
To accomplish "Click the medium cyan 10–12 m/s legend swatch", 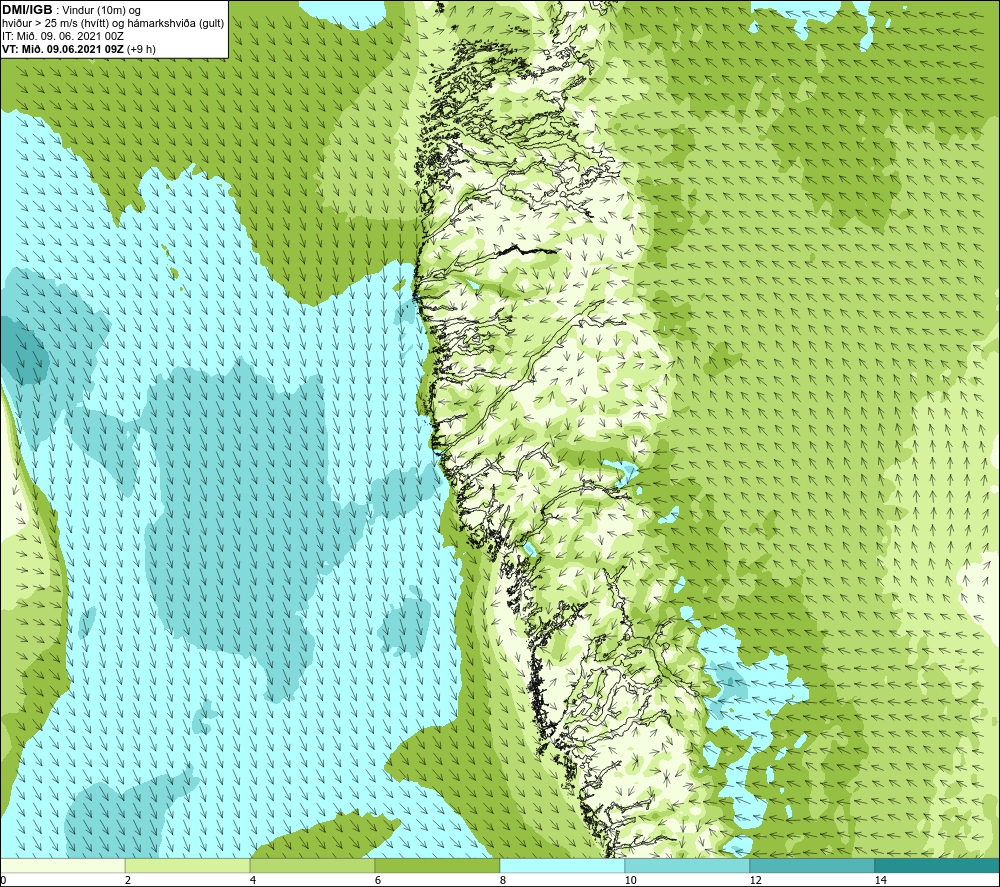I will (x=687, y=865).
